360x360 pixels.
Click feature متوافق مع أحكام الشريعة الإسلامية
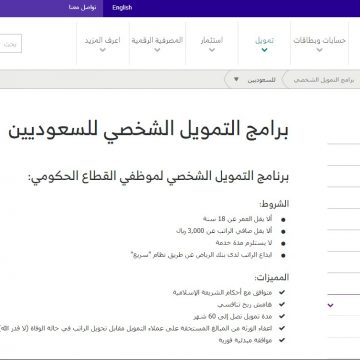point(222,292)
